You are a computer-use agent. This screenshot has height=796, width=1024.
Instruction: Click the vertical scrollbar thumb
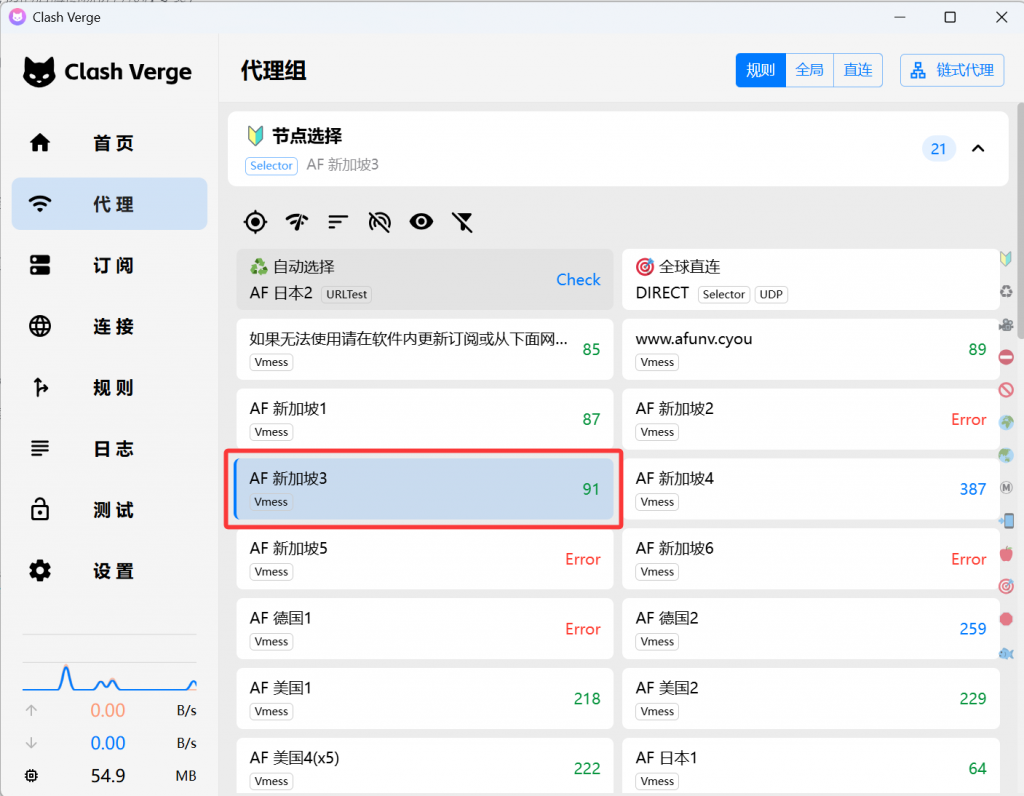(1020, 221)
